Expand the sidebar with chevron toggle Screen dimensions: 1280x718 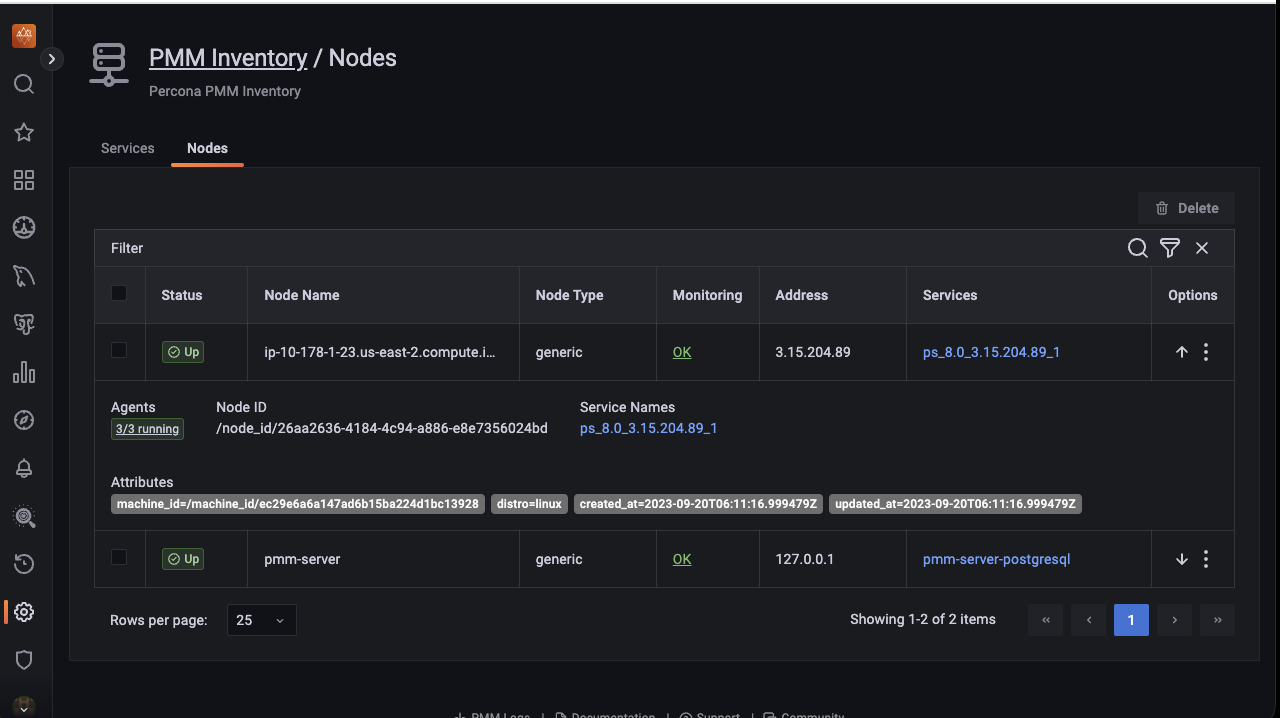[52, 59]
